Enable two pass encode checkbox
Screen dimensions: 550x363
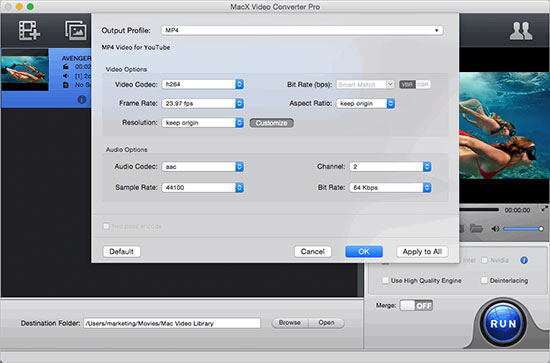click(x=106, y=226)
